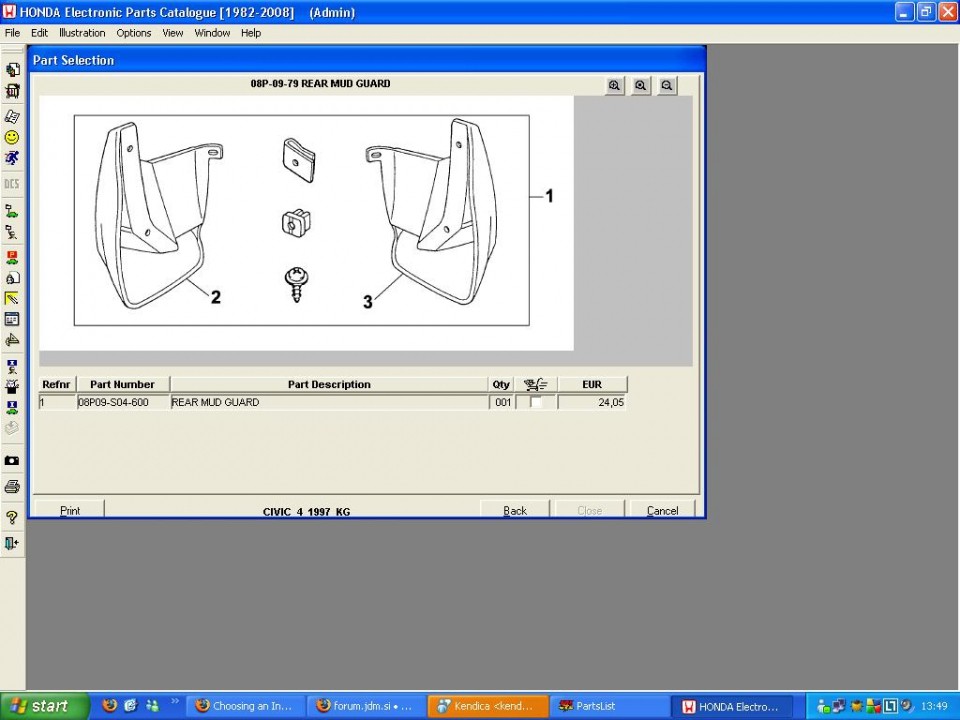Select part number 08P09-S04-600 cell
The image size is (960, 720).
[x=122, y=402]
